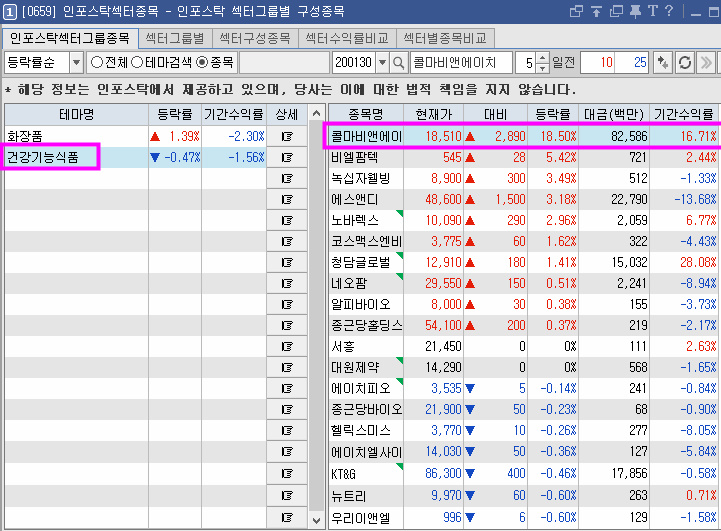Click the 대금(백만) column header
721x531 pixels.
click(614, 114)
